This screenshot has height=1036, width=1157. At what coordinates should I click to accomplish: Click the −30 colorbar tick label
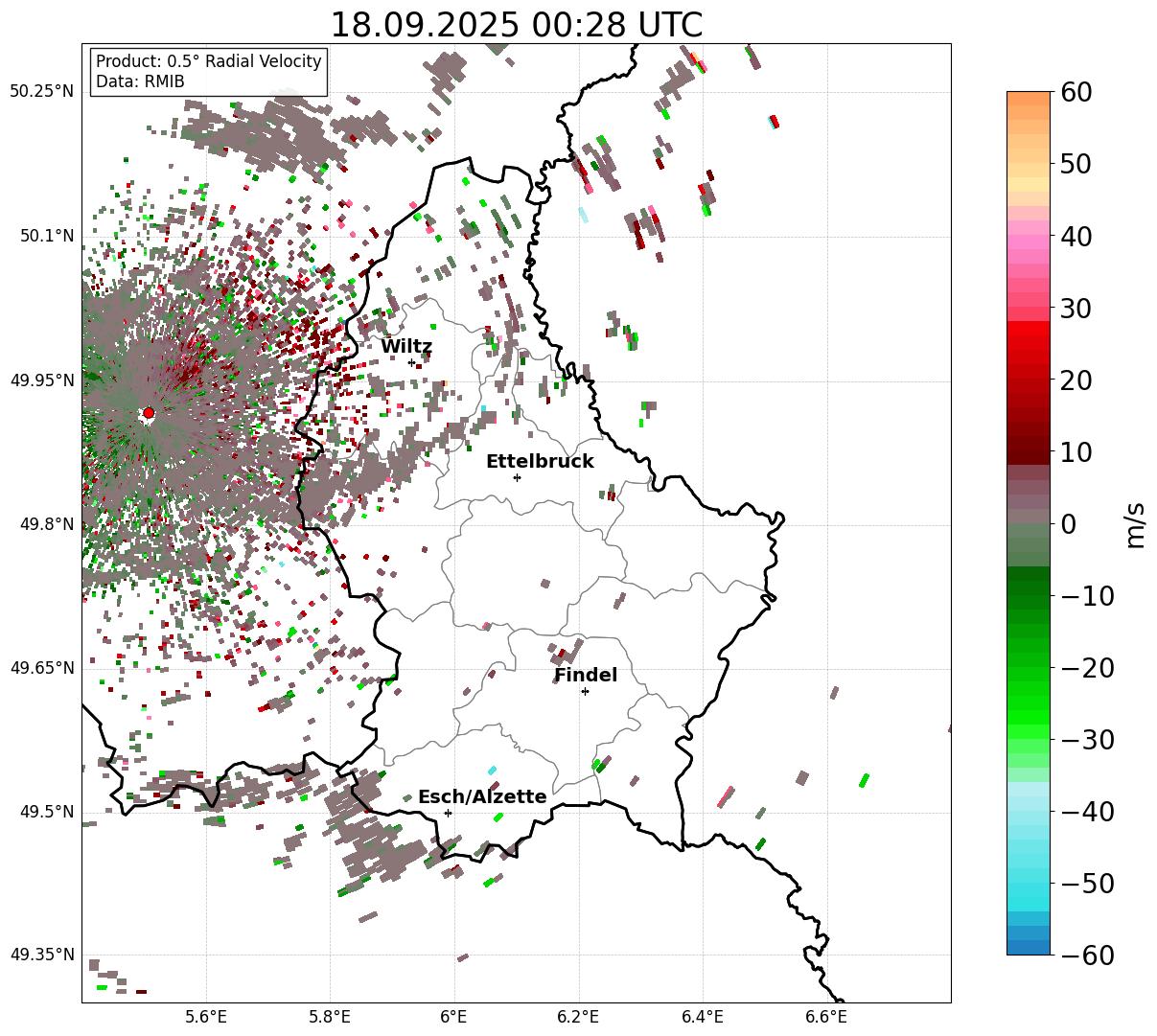[x=1087, y=740]
